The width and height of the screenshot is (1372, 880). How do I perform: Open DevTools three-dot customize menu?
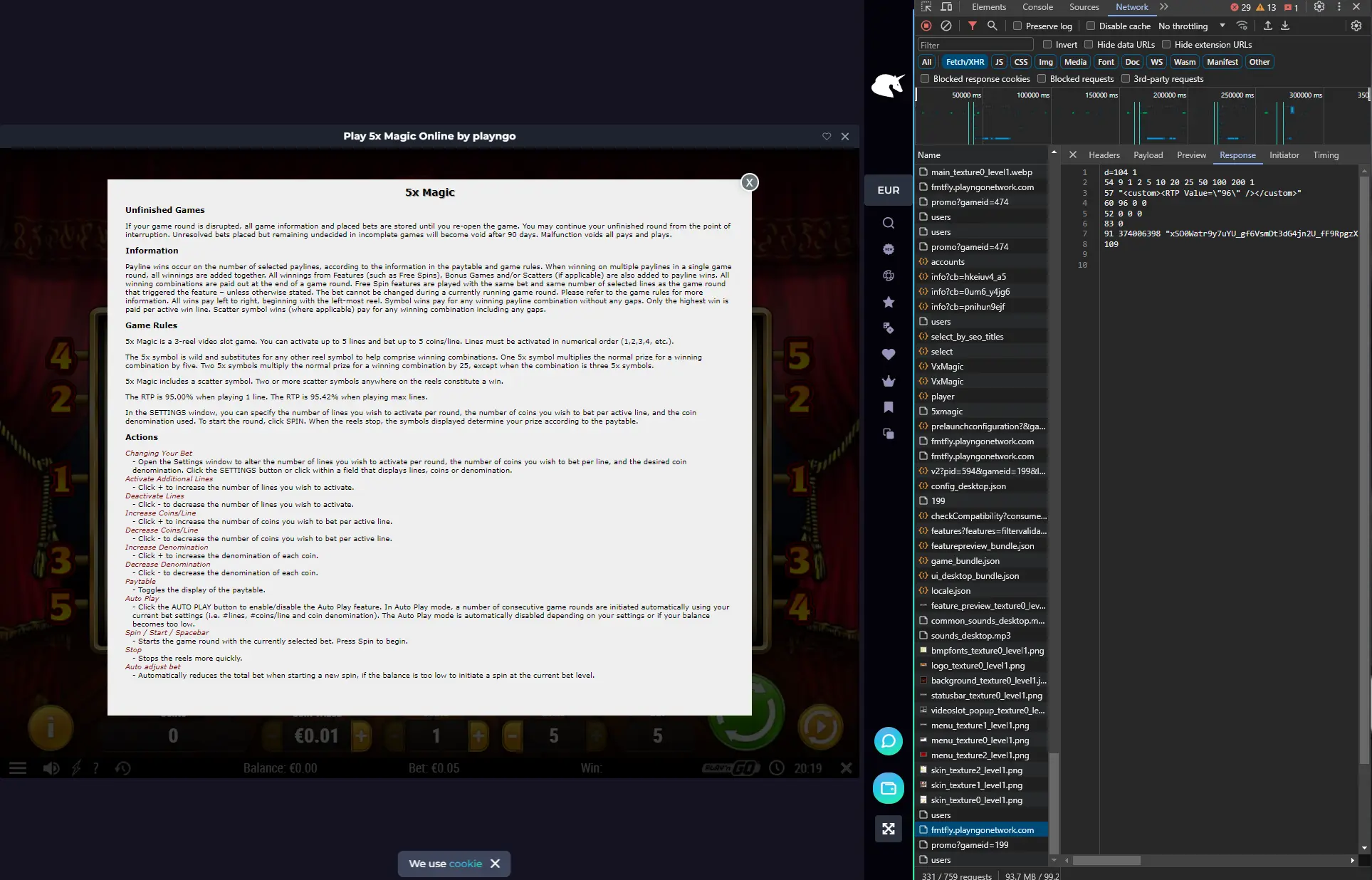click(x=1339, y=7)
